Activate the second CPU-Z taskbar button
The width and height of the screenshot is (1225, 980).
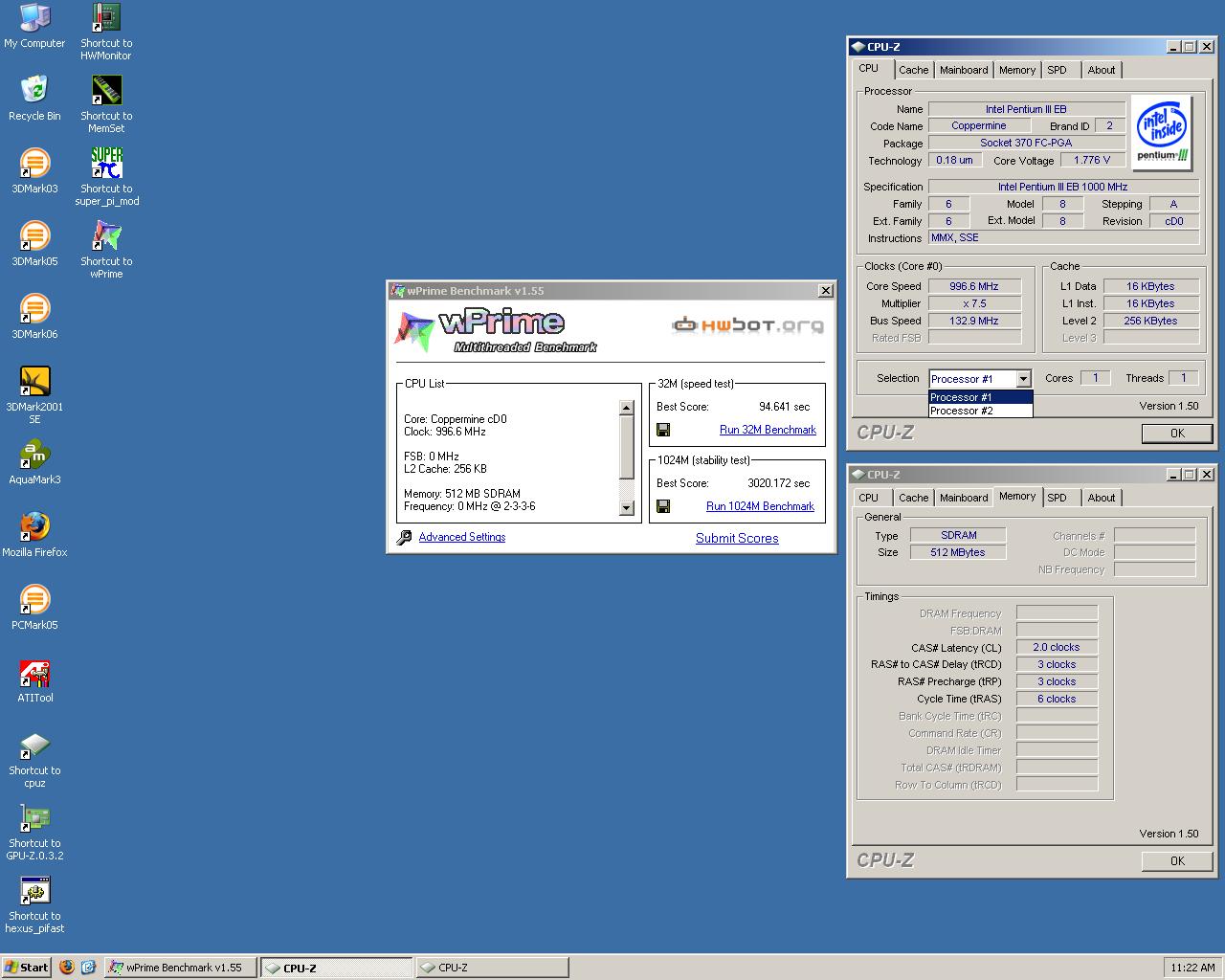(x=492, y=968)
